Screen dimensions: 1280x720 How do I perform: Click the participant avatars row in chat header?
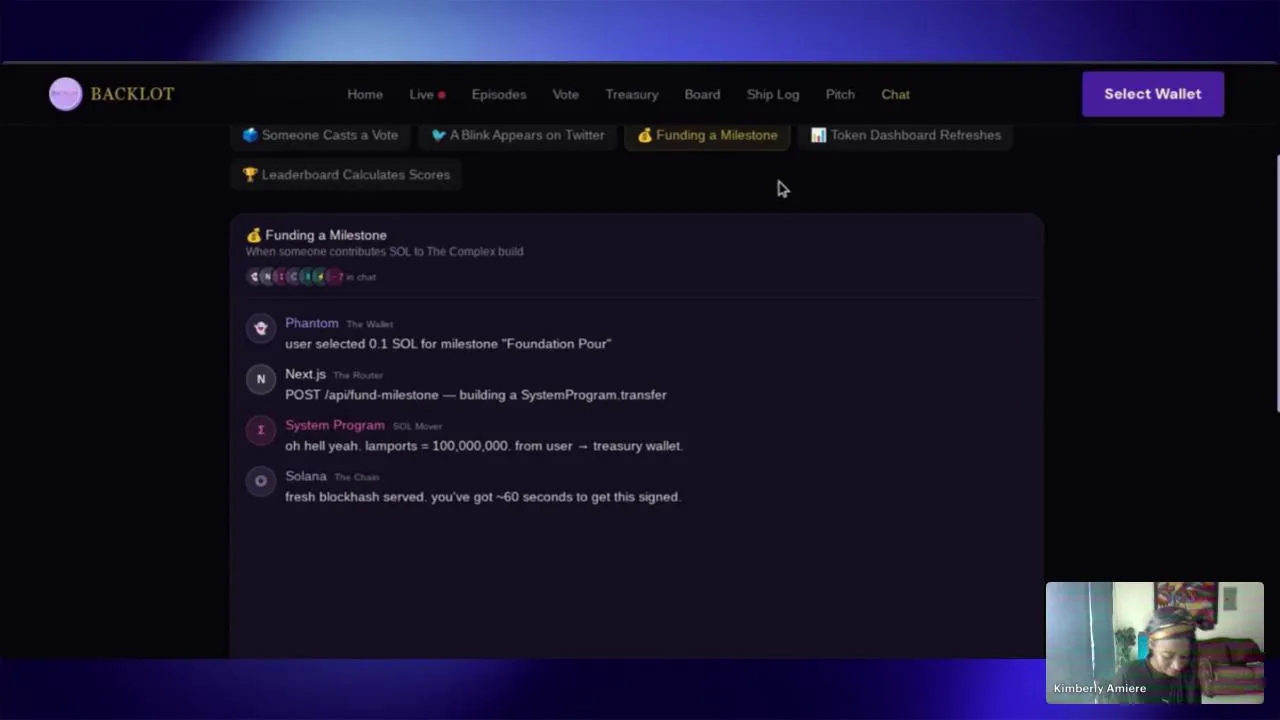[x=294, y=277]
